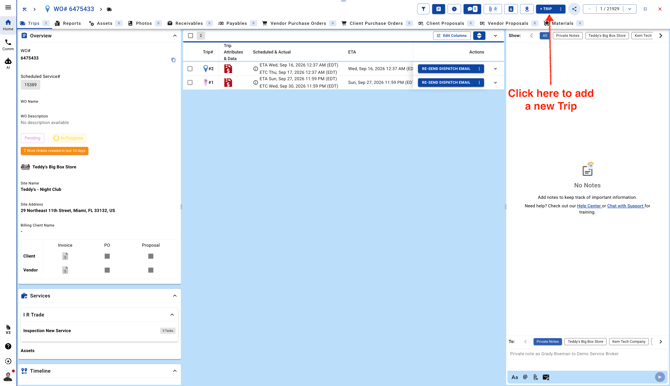Viewport: 670px width, 386px height.
Task: Click the clipboard toolbar icon
Action: [x=438, y=9]
